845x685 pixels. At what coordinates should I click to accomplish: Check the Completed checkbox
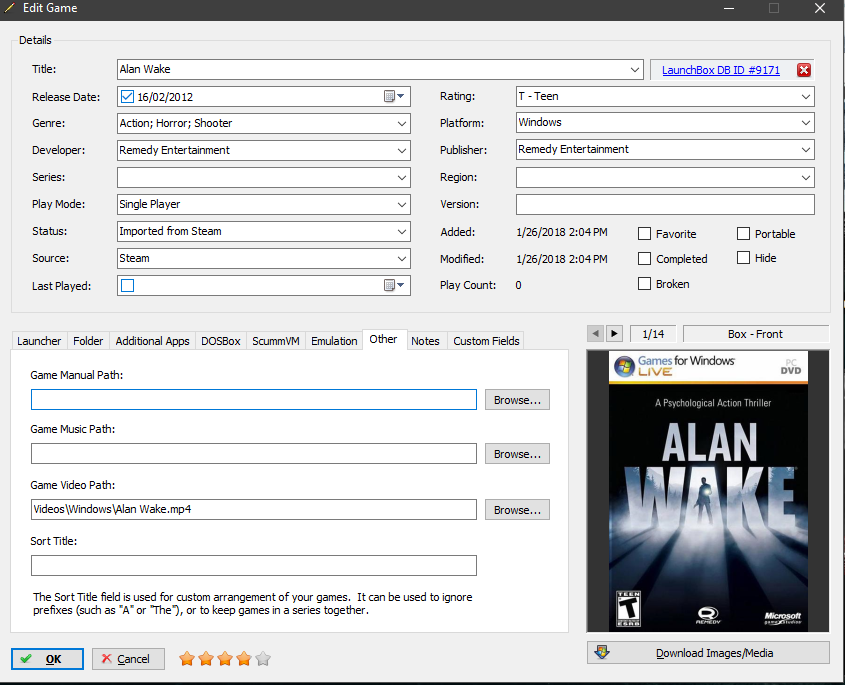click(x=644, y=259)
